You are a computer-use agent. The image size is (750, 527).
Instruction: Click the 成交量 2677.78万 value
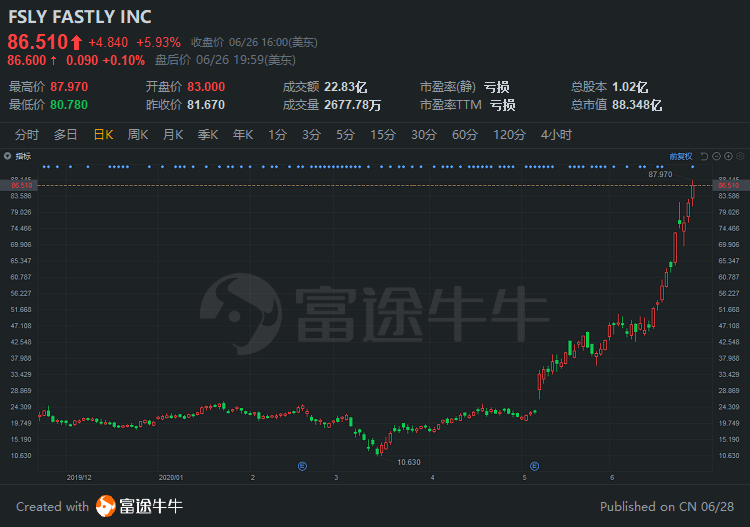(x=353, y=105)
